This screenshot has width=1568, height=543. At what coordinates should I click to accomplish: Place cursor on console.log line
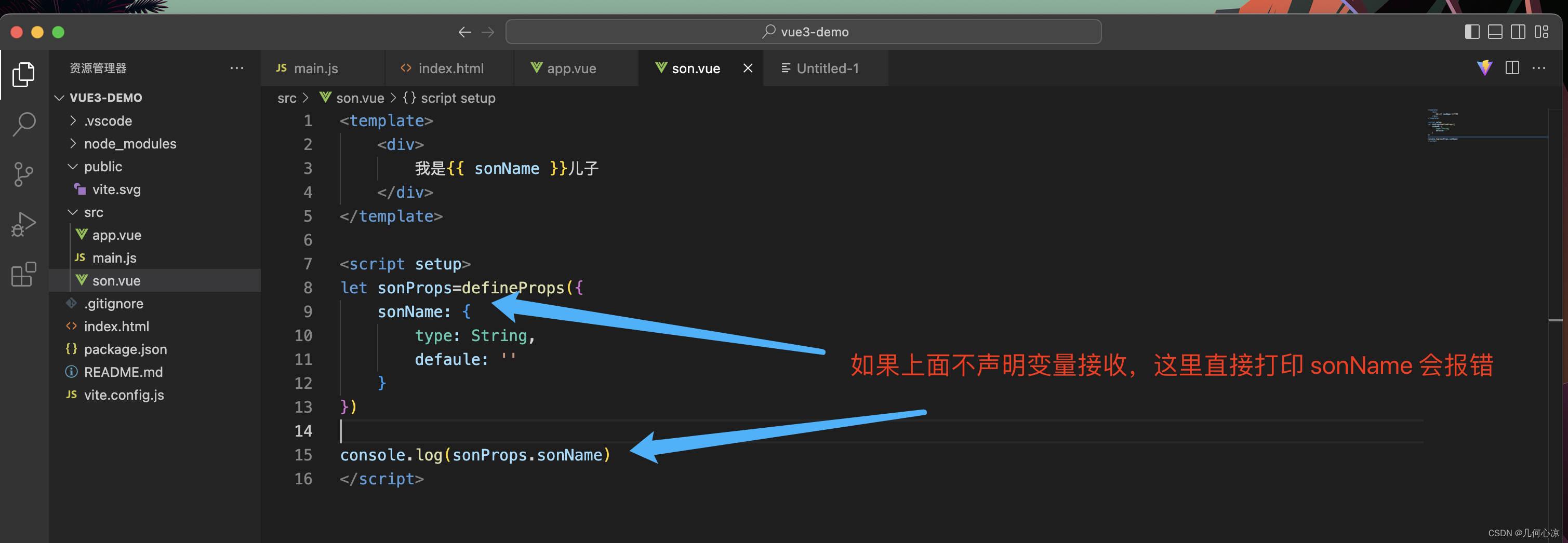click(x=475, y=455)
